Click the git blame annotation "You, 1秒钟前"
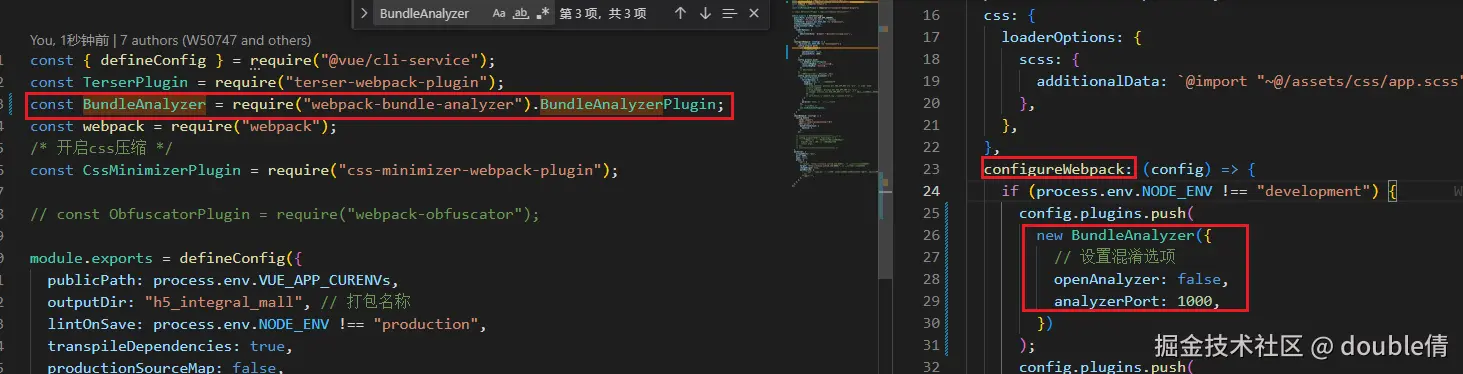The width and height of the screenshot is (1463, 374). (x=71, y=40)
